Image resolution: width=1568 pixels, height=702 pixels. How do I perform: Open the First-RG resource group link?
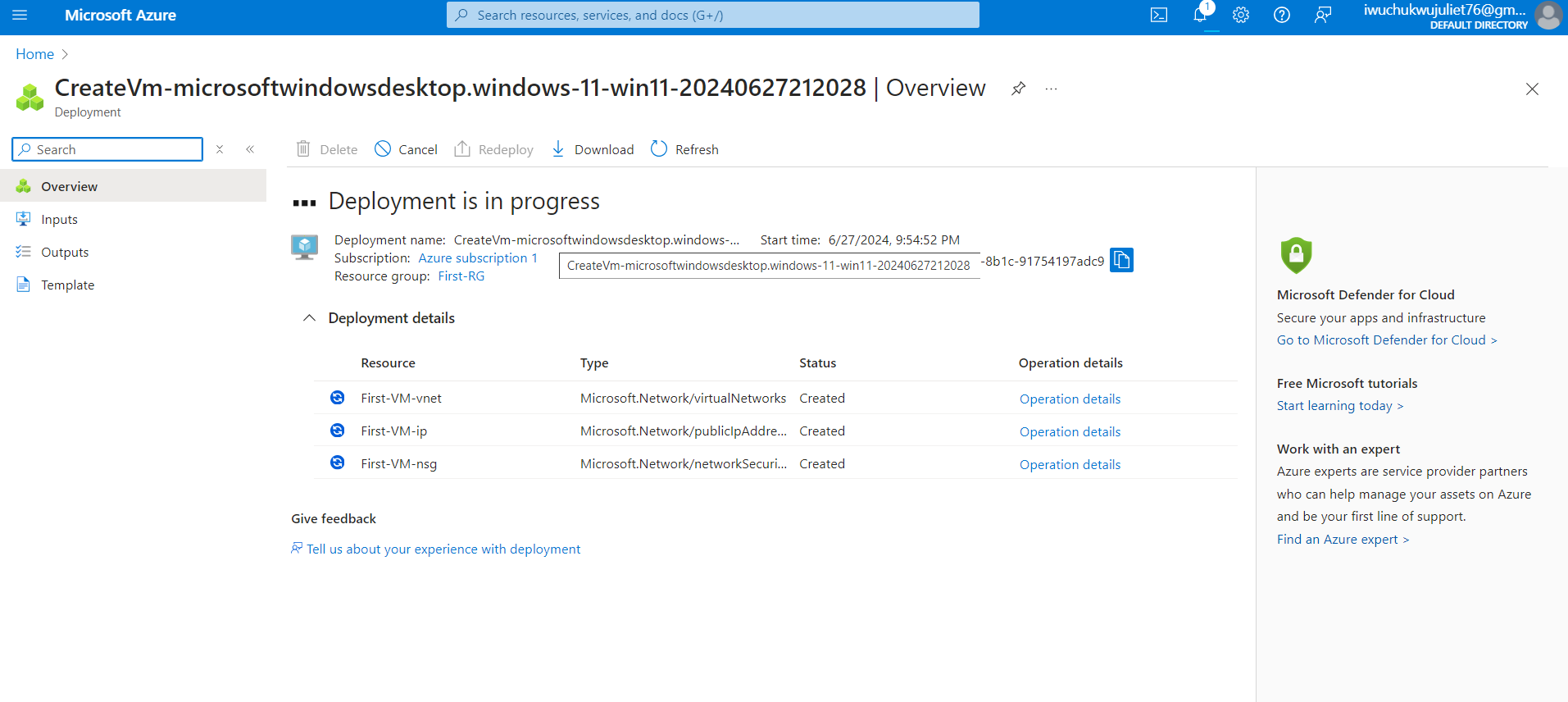461,276
